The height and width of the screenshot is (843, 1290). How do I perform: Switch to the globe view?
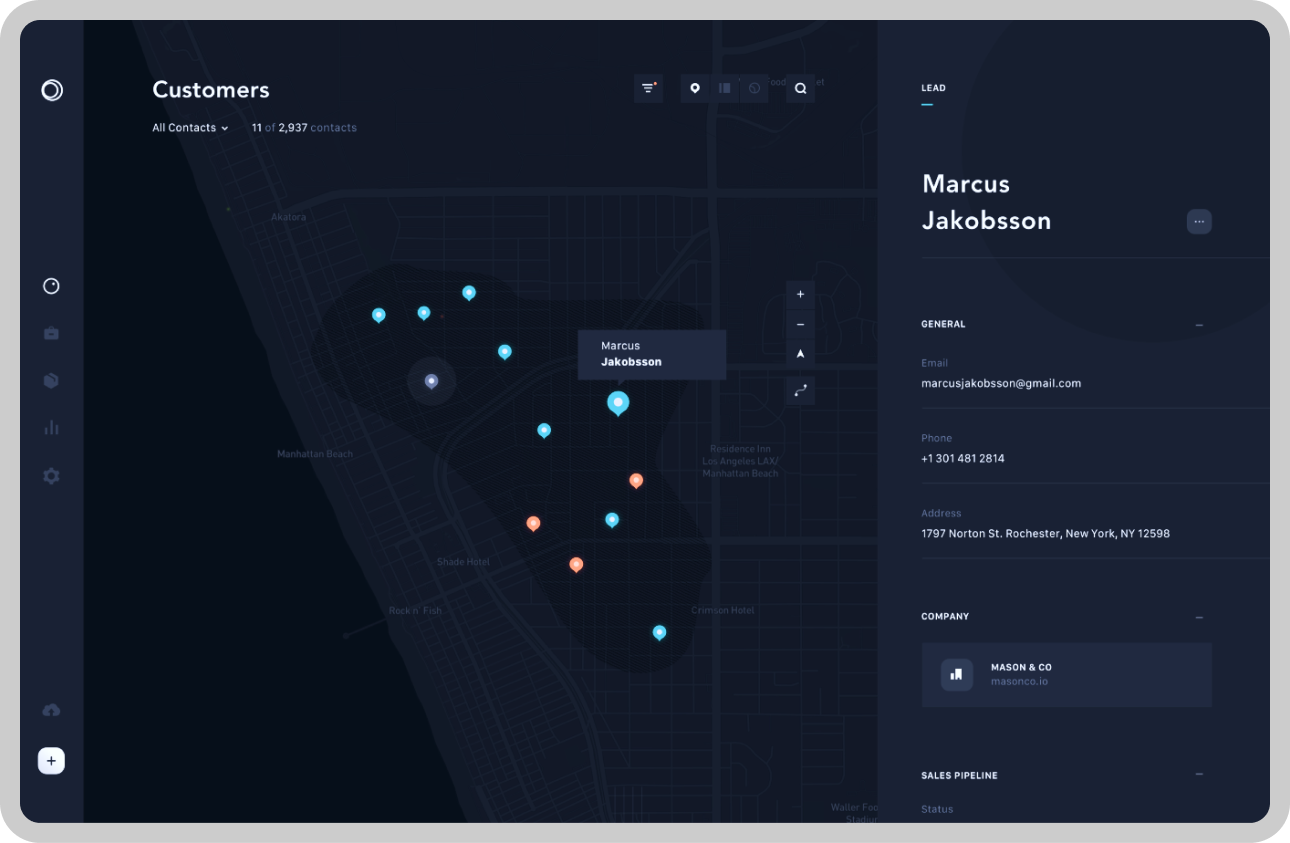click(754, 89)
